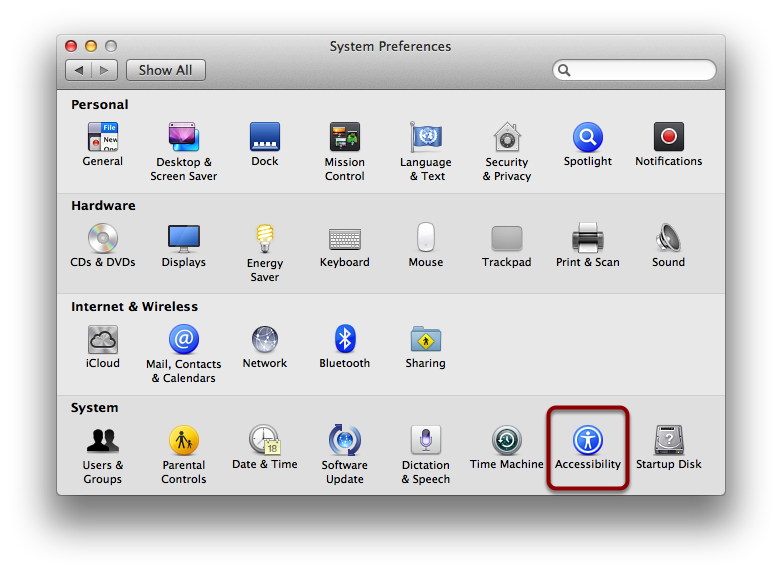Open the Keyboard preferences icon

tap(345, 239)
